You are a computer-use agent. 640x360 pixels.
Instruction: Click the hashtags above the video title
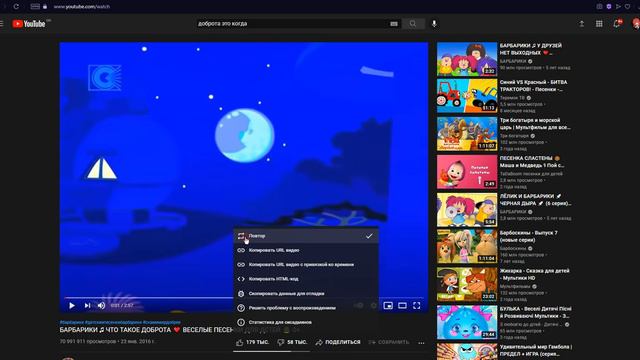tap(120, 322)
